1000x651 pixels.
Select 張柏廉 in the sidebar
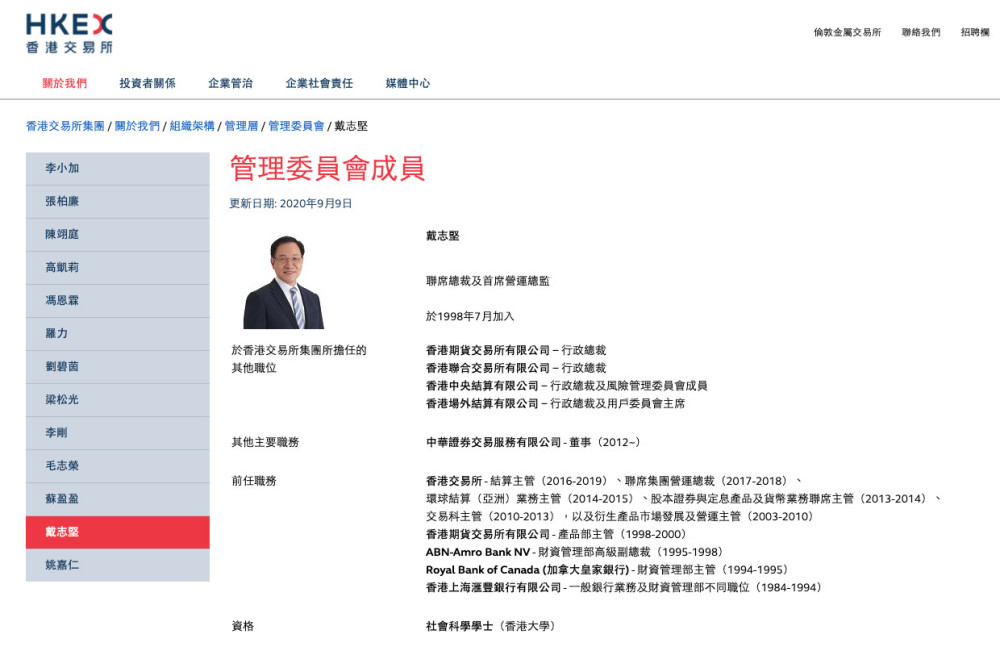117,201
